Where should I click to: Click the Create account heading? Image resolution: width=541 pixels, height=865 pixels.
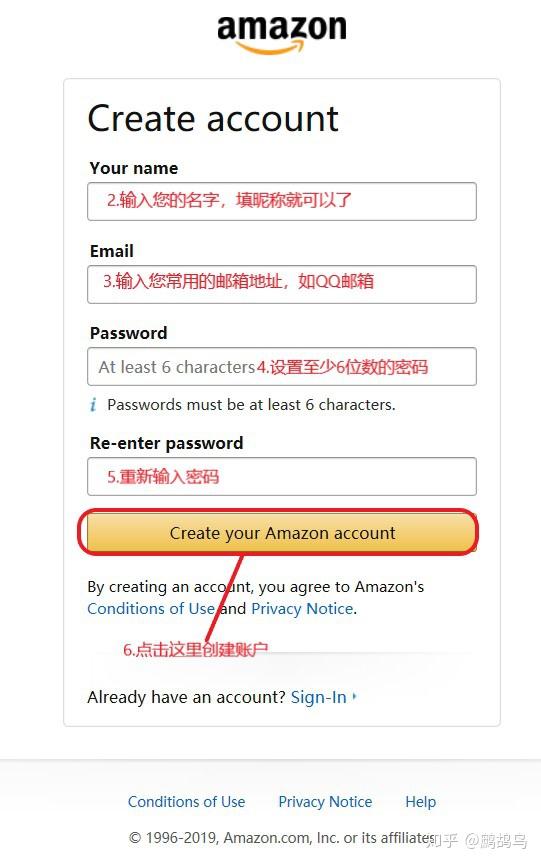[x=213, y=119]
